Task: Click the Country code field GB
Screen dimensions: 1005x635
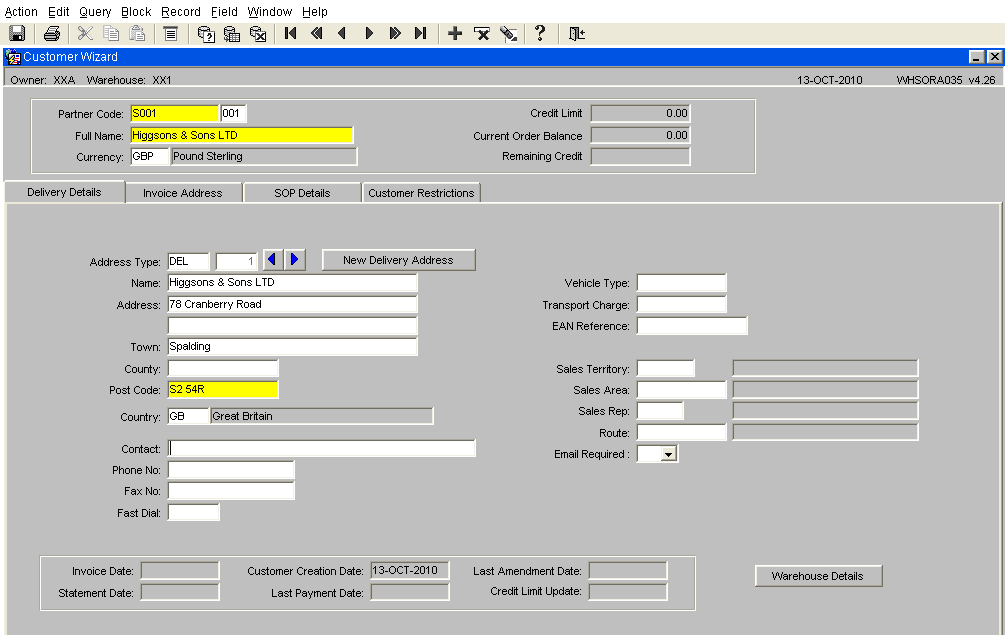Action: tap(188, 416)
